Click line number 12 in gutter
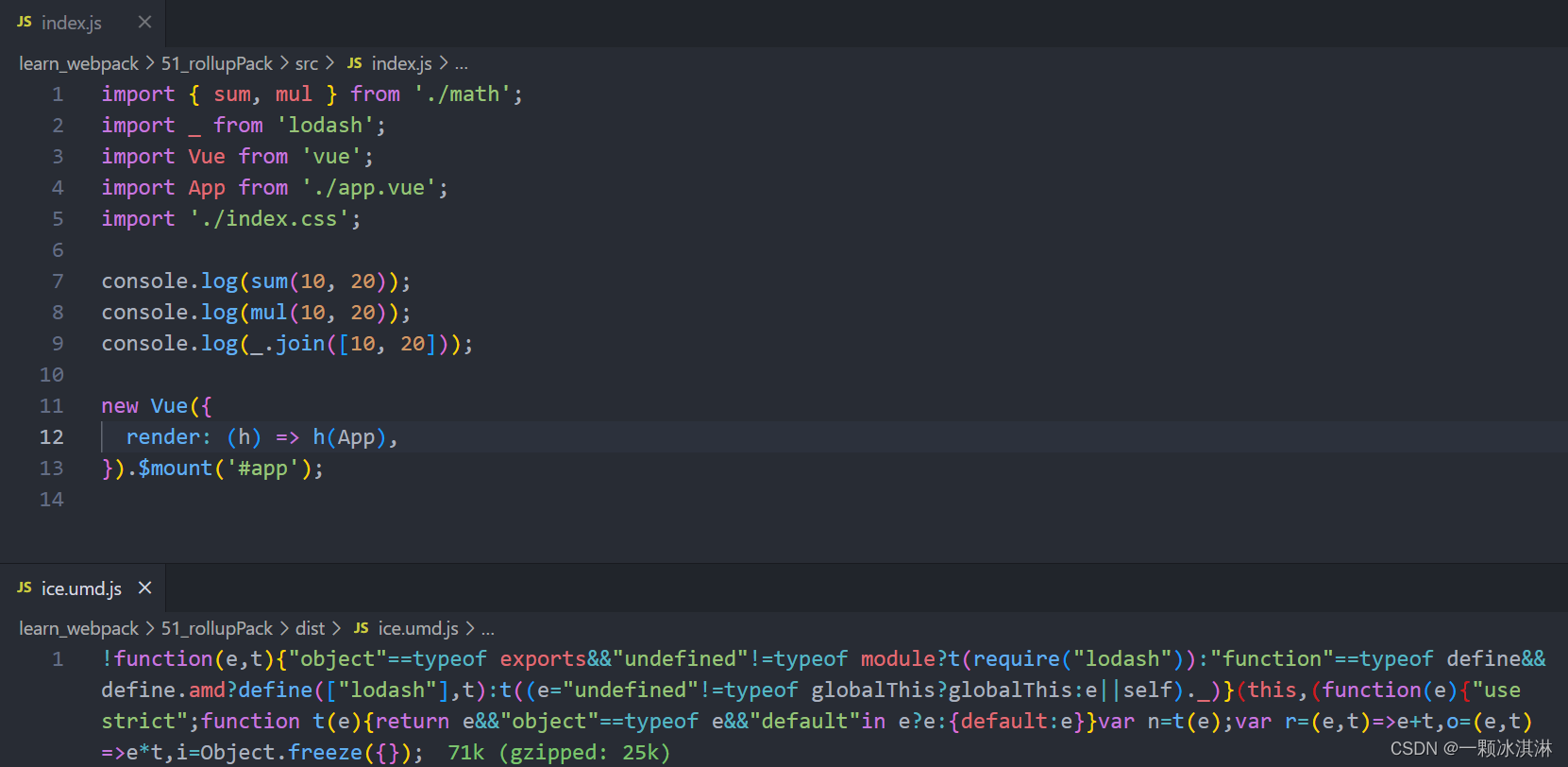The width and height of the screenshot is (1568, 767). [52, 436]
